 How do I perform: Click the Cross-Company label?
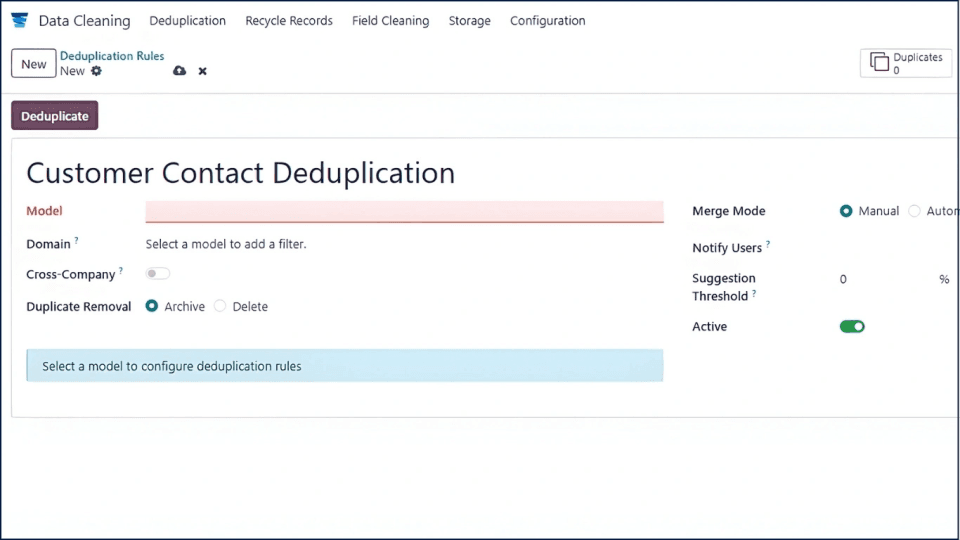70,274
